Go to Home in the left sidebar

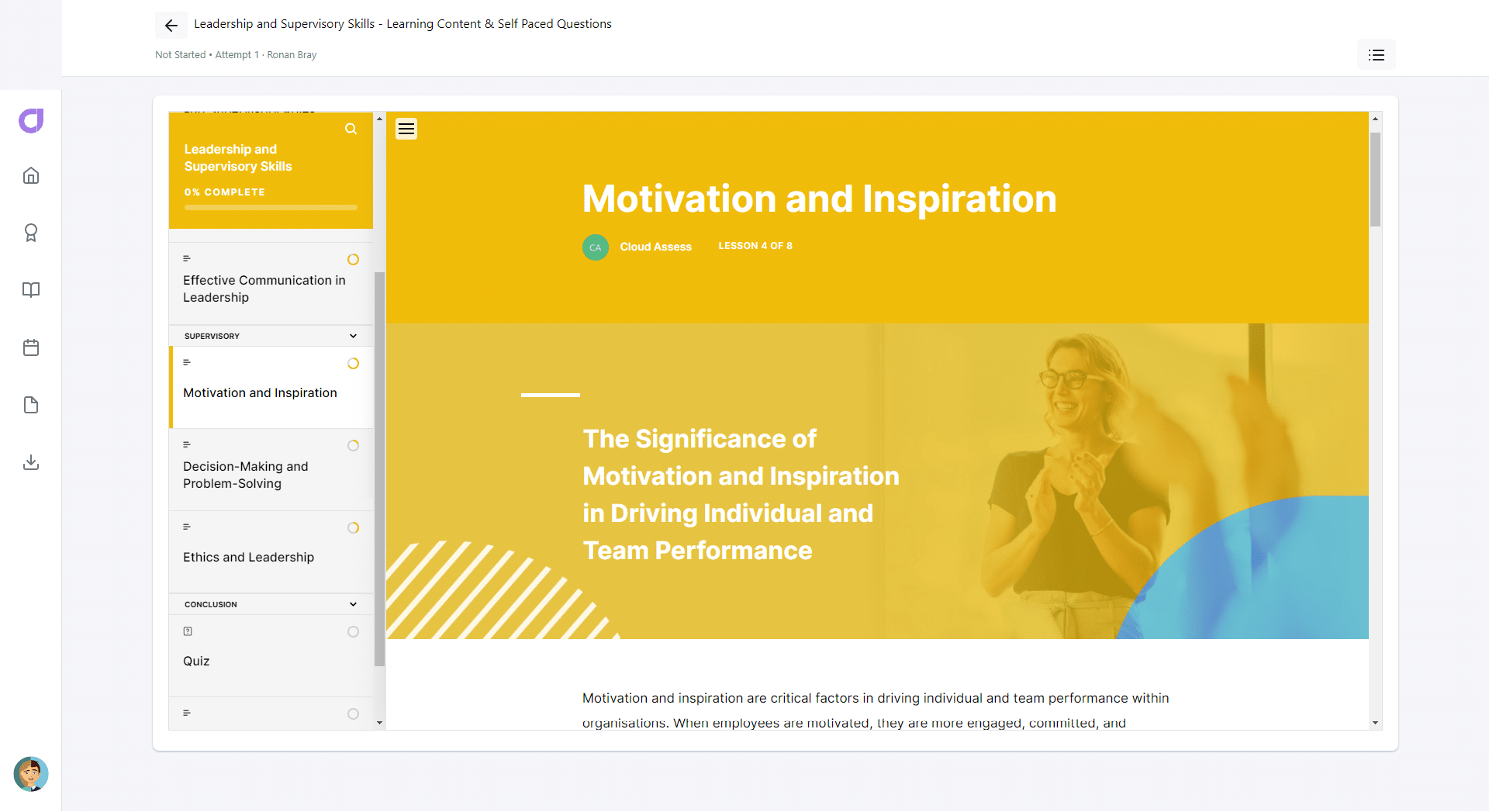31,175
